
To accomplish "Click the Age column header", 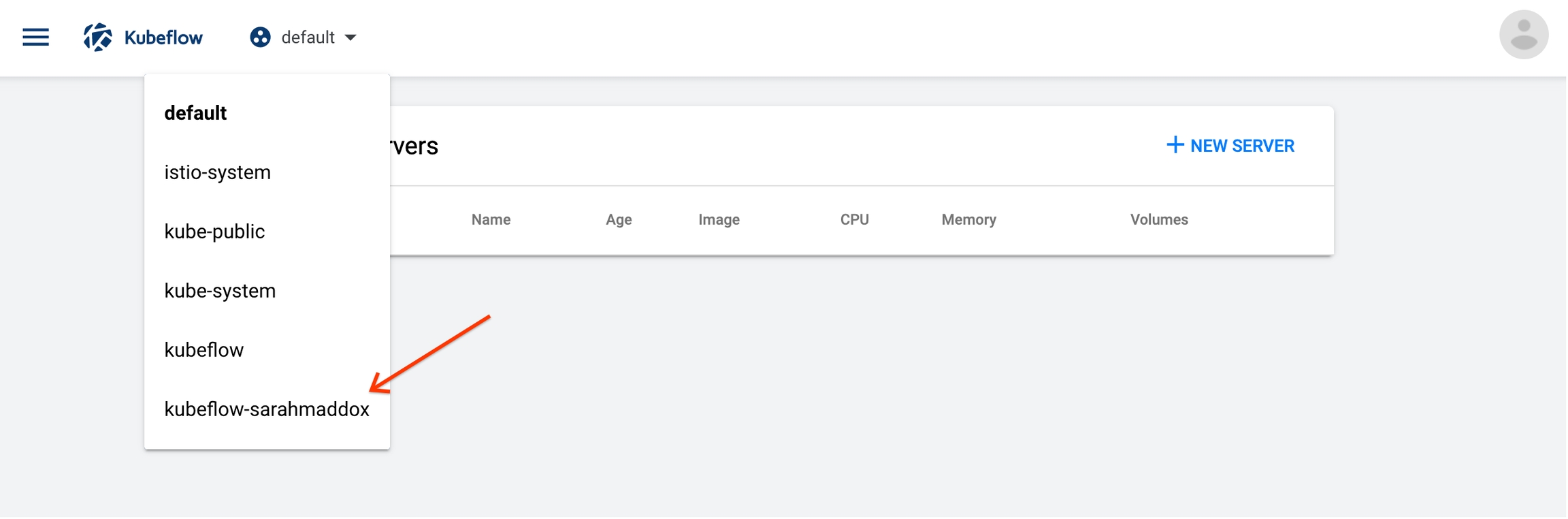I will (x=619, y=219).
